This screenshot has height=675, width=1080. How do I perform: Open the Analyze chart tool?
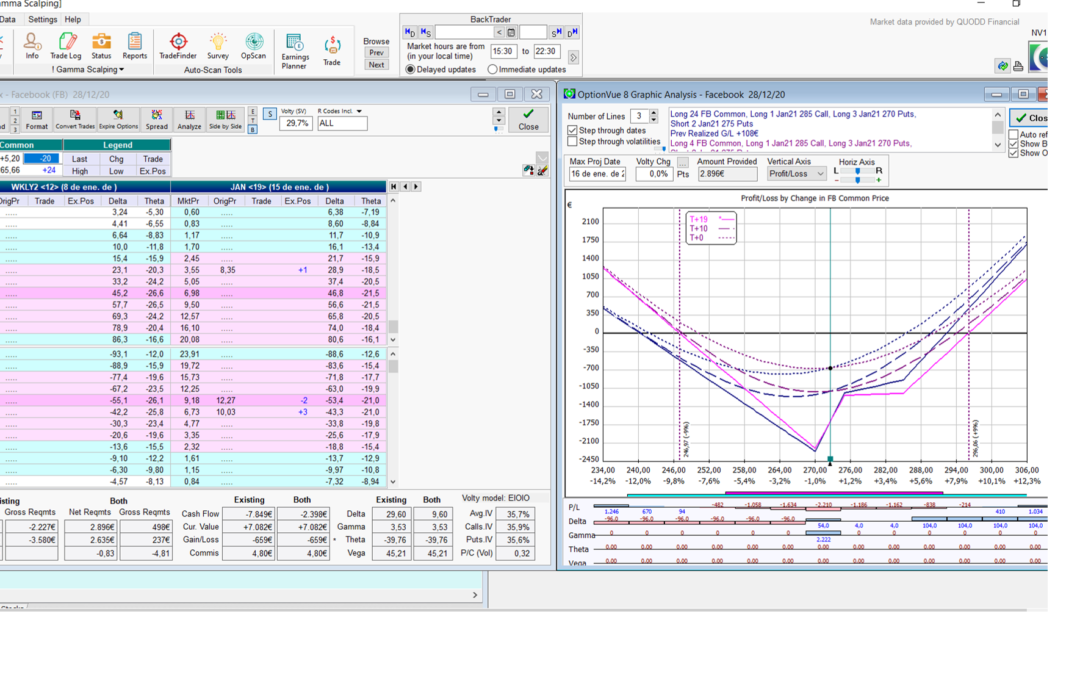189,120
